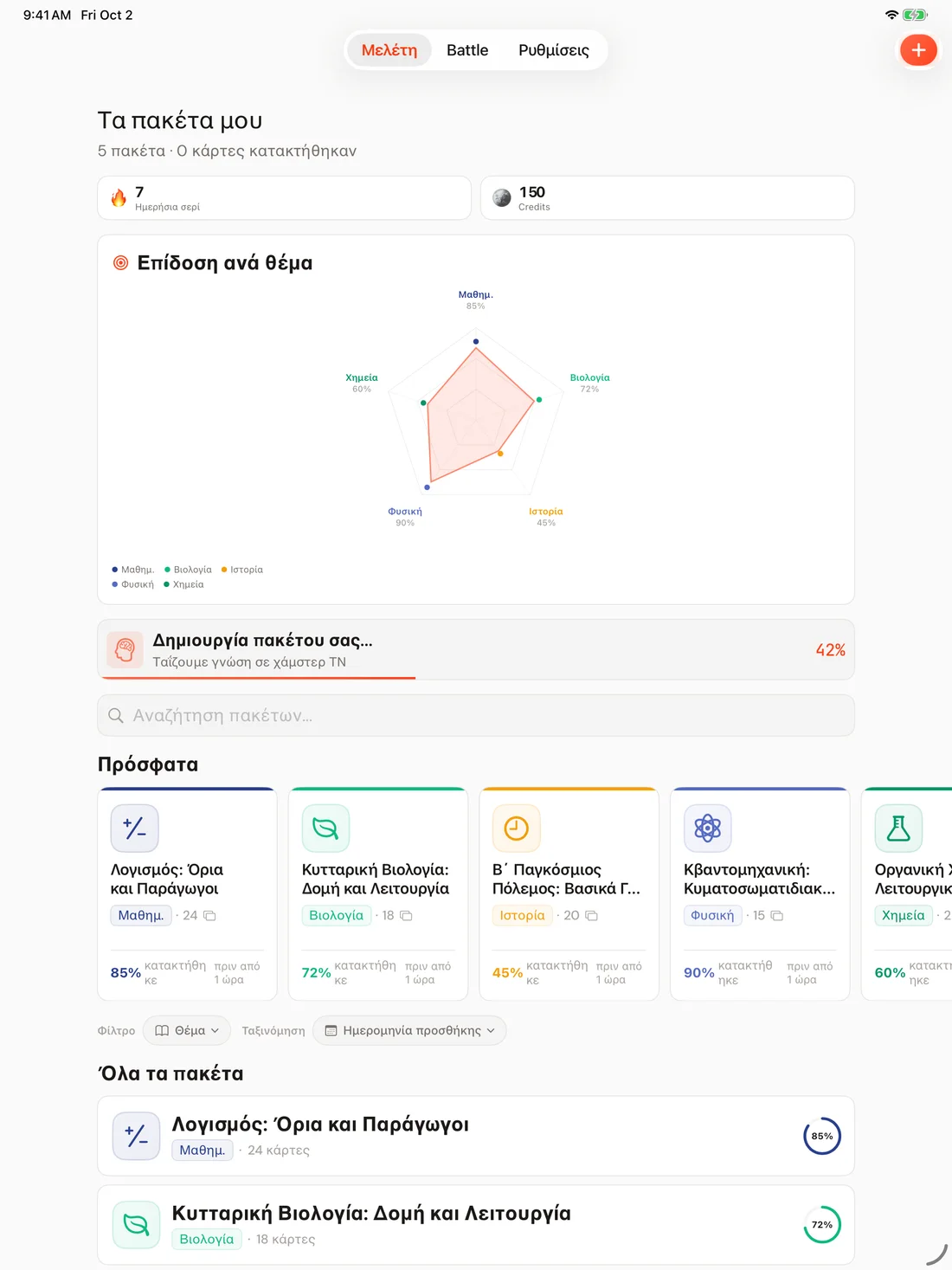Screen dimensions: 952x1270
Task: Tap the flask icon on Οργανική card
Action: [899, 828]
